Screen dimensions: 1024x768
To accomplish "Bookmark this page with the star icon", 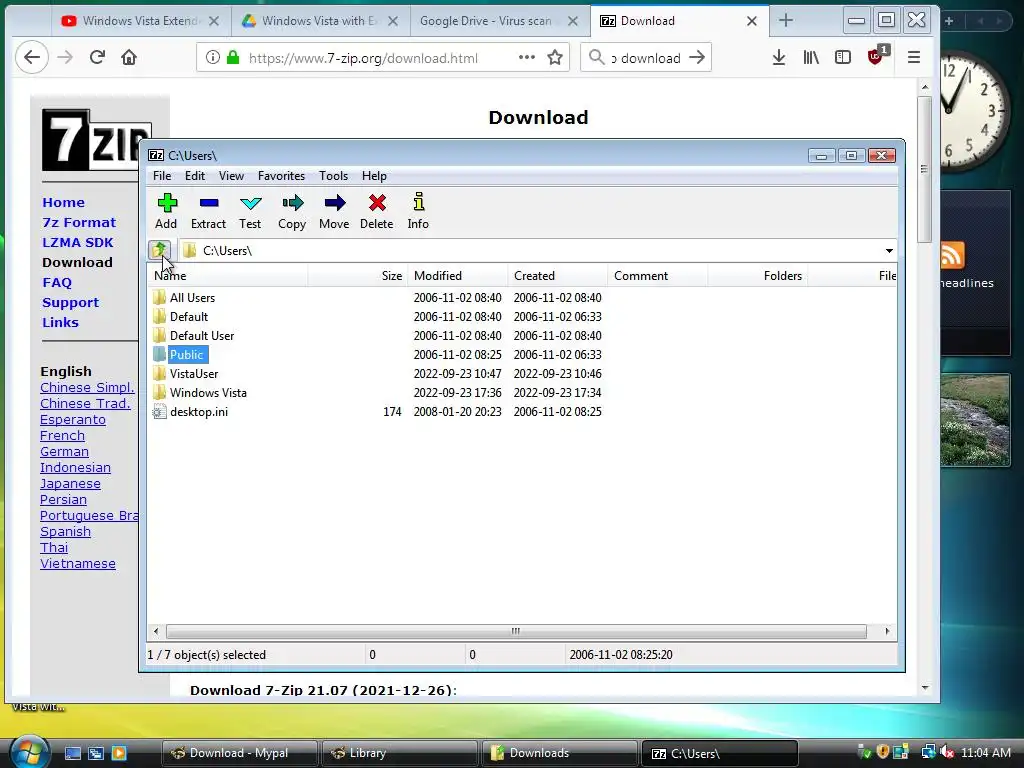I will 555,57.
